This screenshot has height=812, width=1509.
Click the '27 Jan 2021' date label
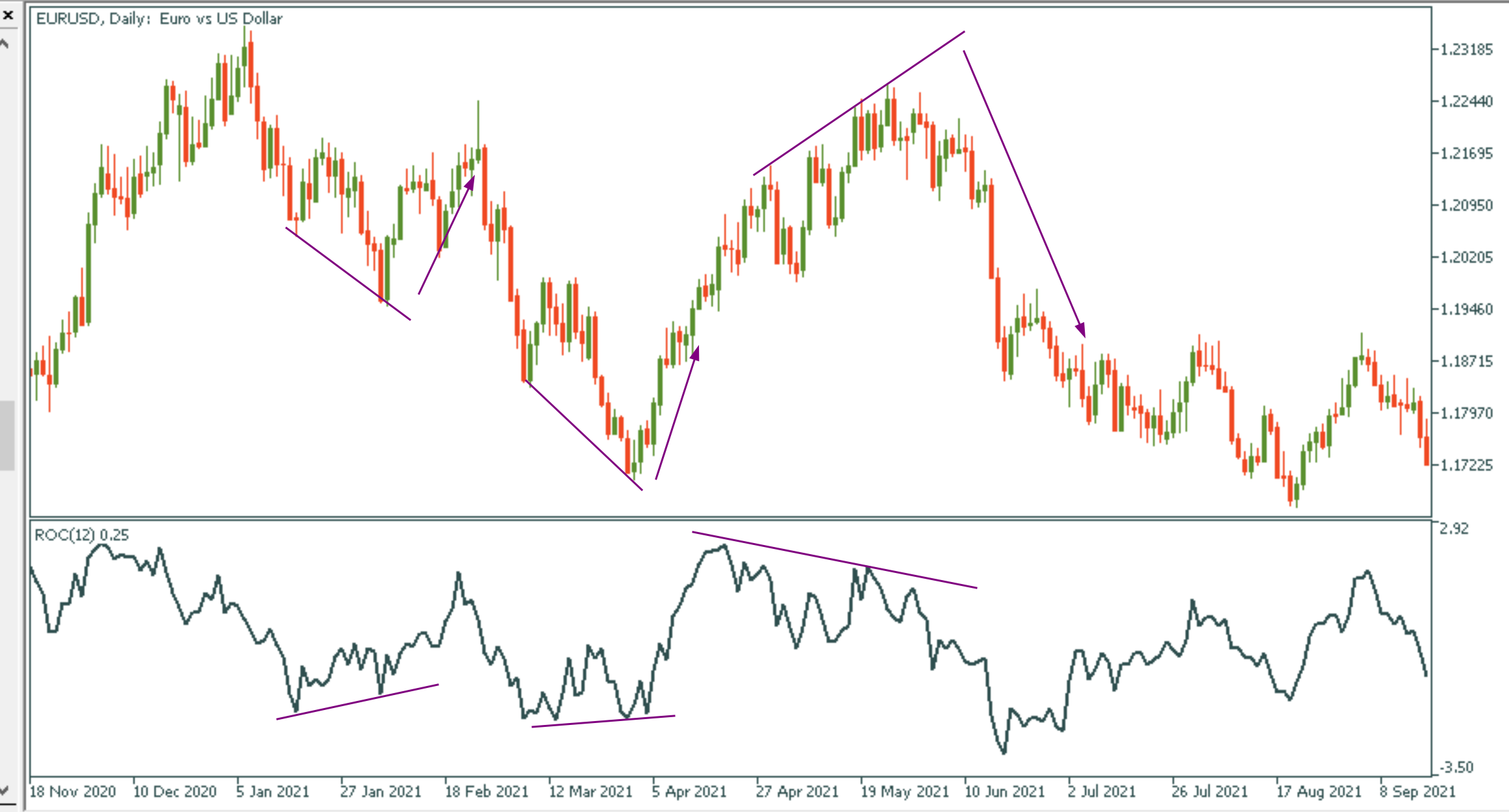381,791
